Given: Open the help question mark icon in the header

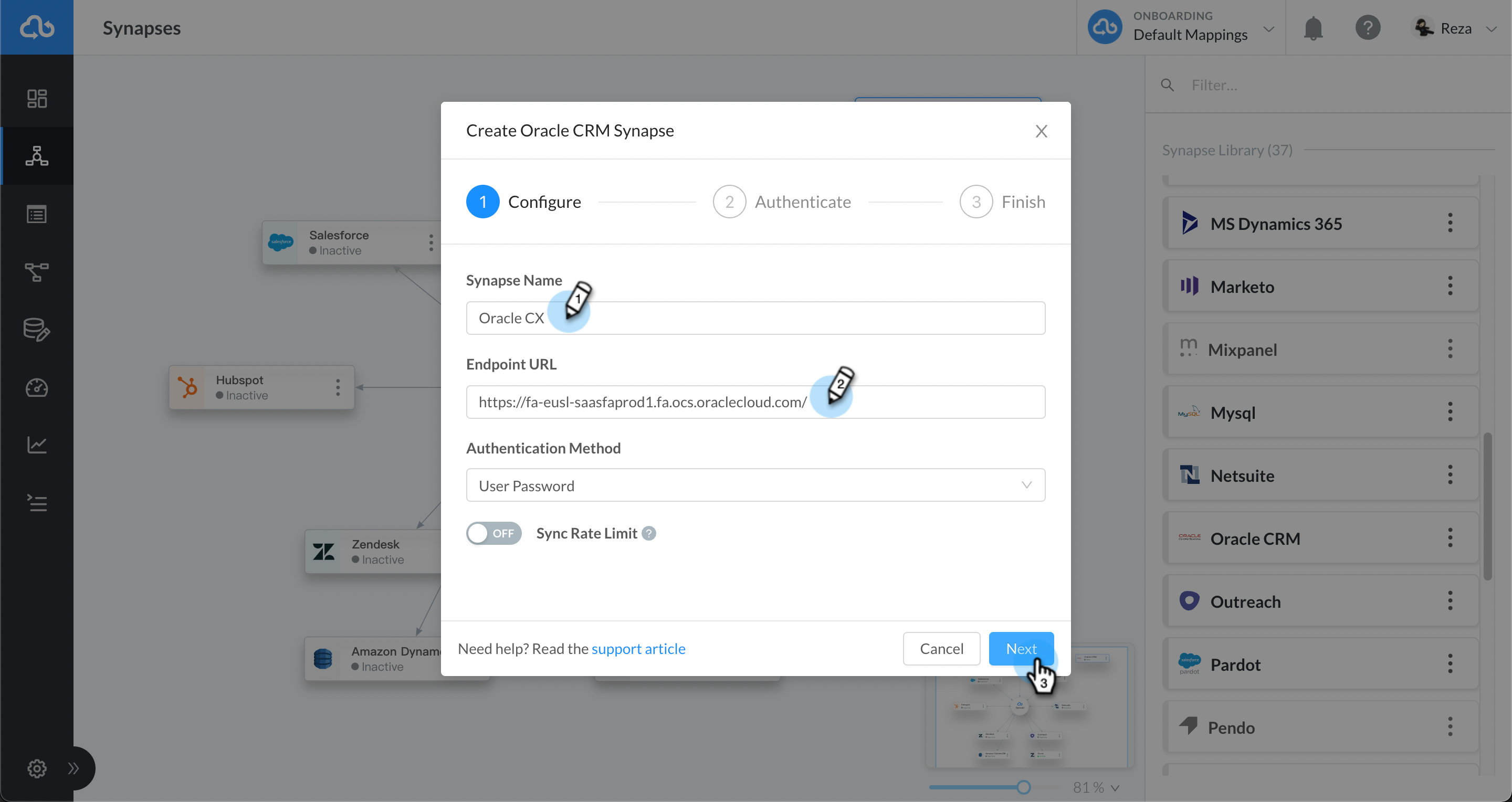Looking at the screenshot, I should pyautogui.click(x=1368, y=28).
